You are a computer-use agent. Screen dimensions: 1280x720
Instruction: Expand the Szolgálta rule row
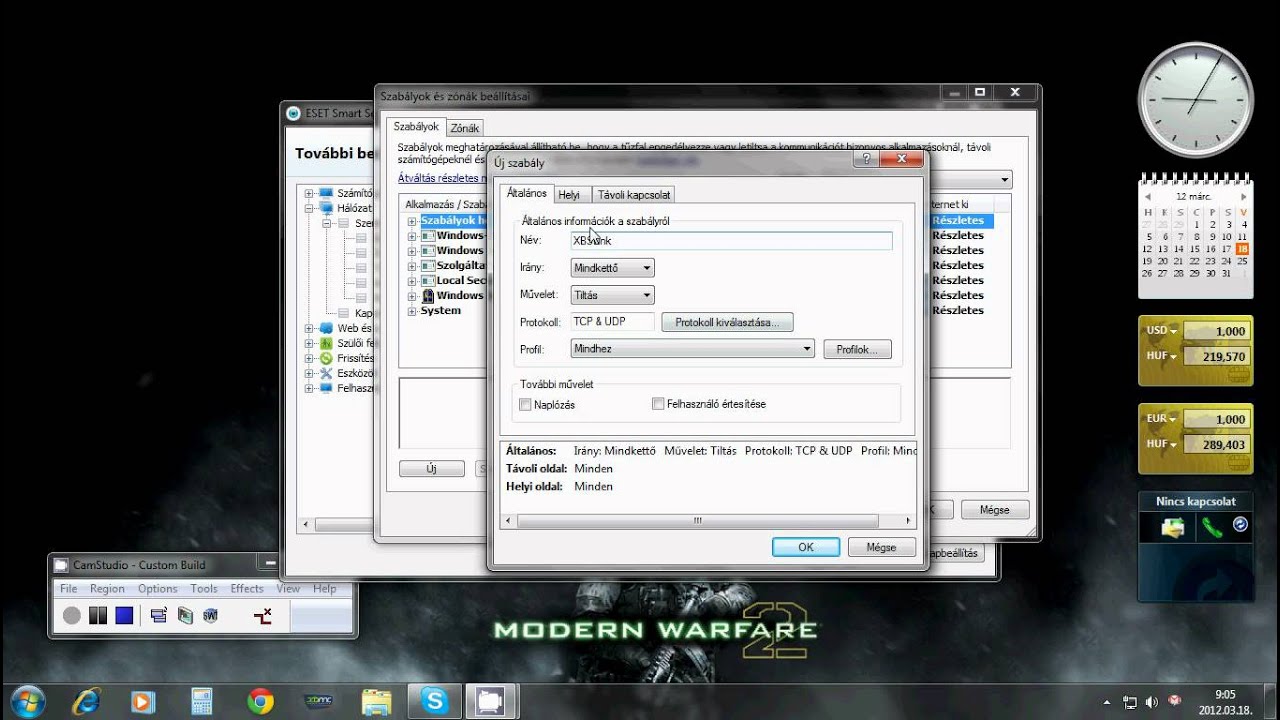412,266
